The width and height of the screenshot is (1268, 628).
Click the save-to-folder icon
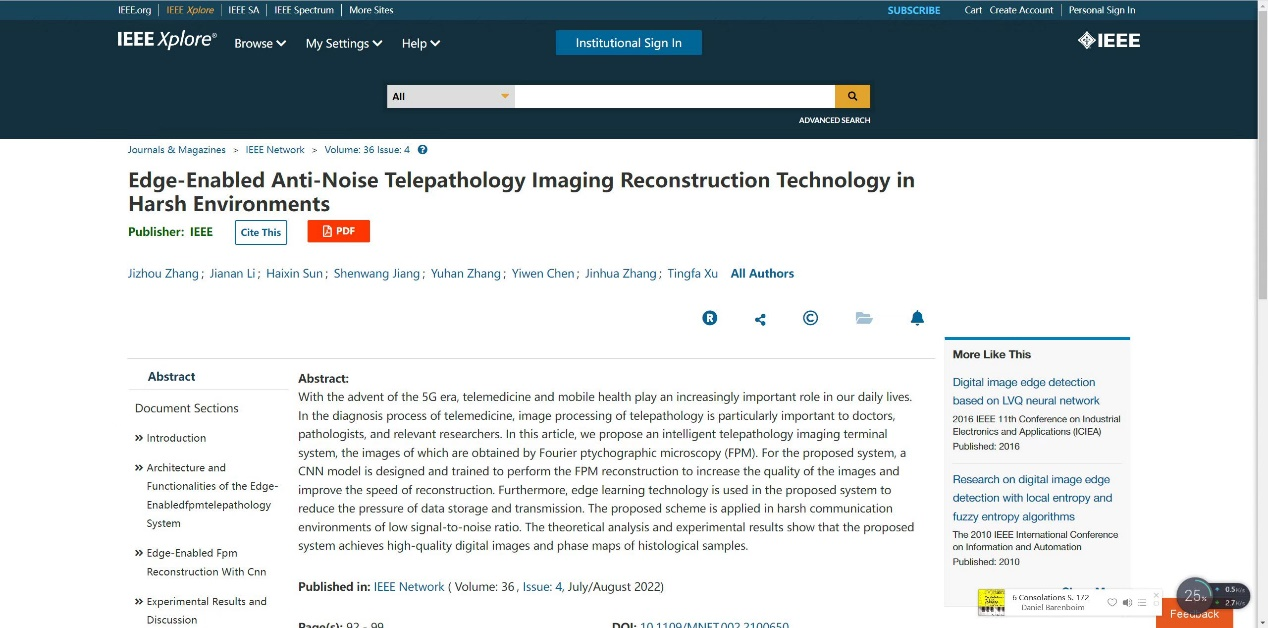click(x=864, y=318)
